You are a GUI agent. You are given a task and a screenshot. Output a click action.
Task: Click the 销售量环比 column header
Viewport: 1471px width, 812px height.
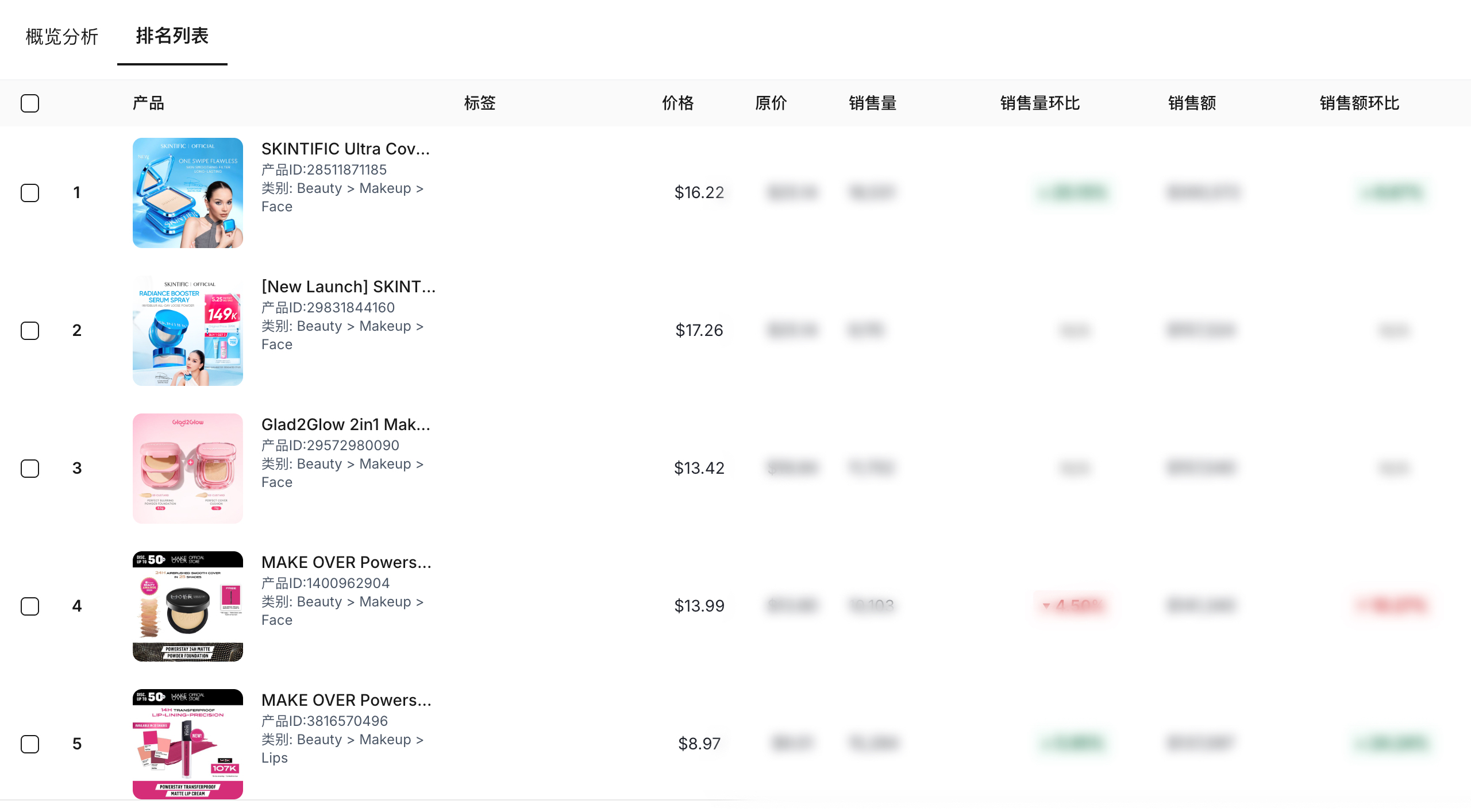pyautogui.click(x=1040, y=103)
